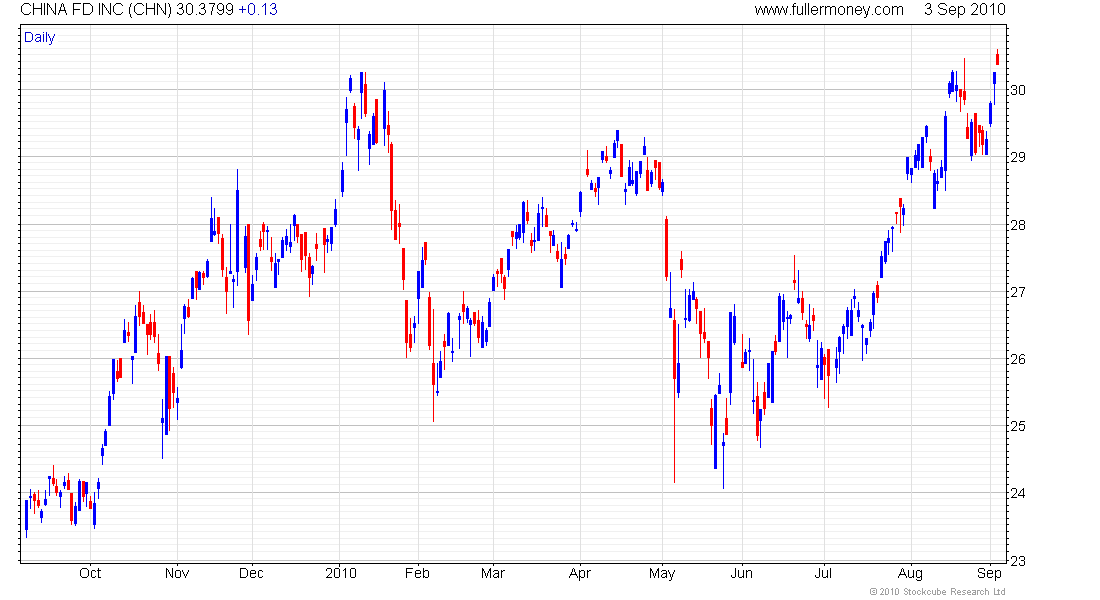This screenshot has height=600, width=1100.
Task: Click the 30 price axis label
Action: 1017,90
